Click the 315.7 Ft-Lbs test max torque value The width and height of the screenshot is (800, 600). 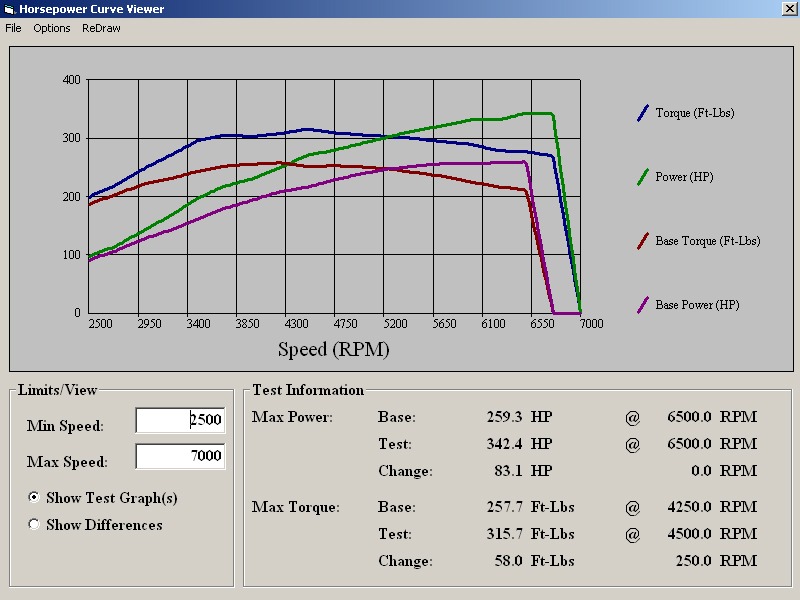[x=530, y=534]
